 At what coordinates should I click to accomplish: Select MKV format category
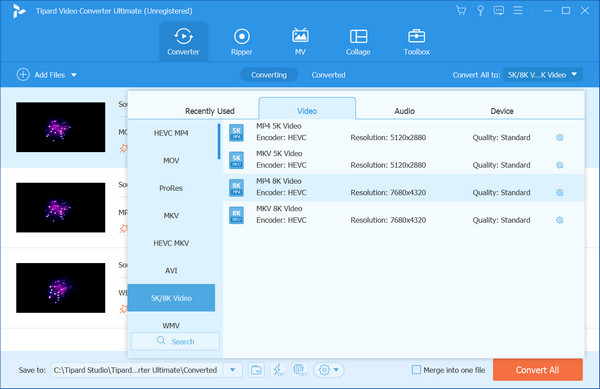[x=171, y=215]
